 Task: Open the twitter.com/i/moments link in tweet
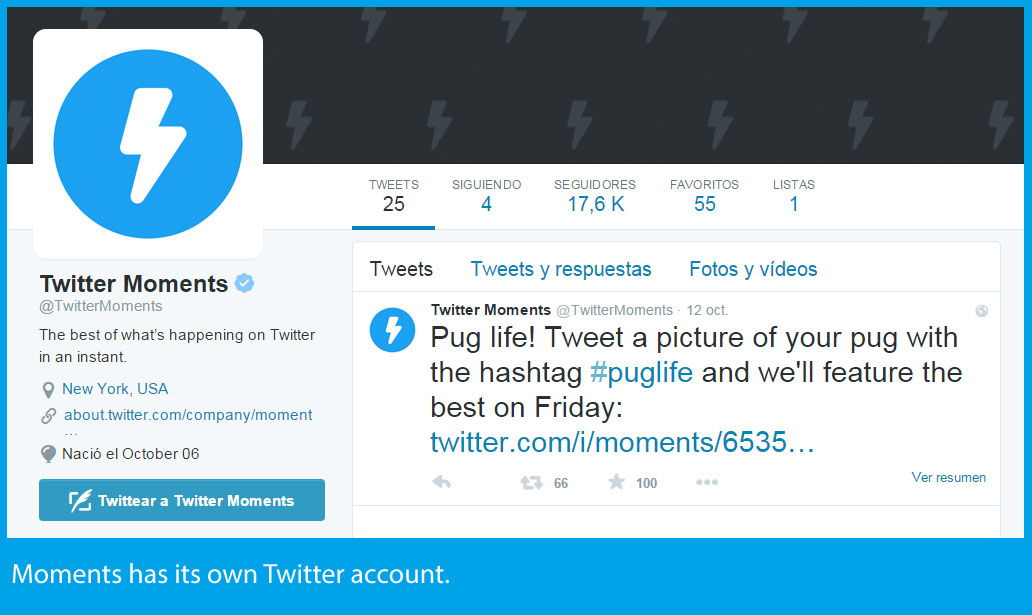[622, 442]
